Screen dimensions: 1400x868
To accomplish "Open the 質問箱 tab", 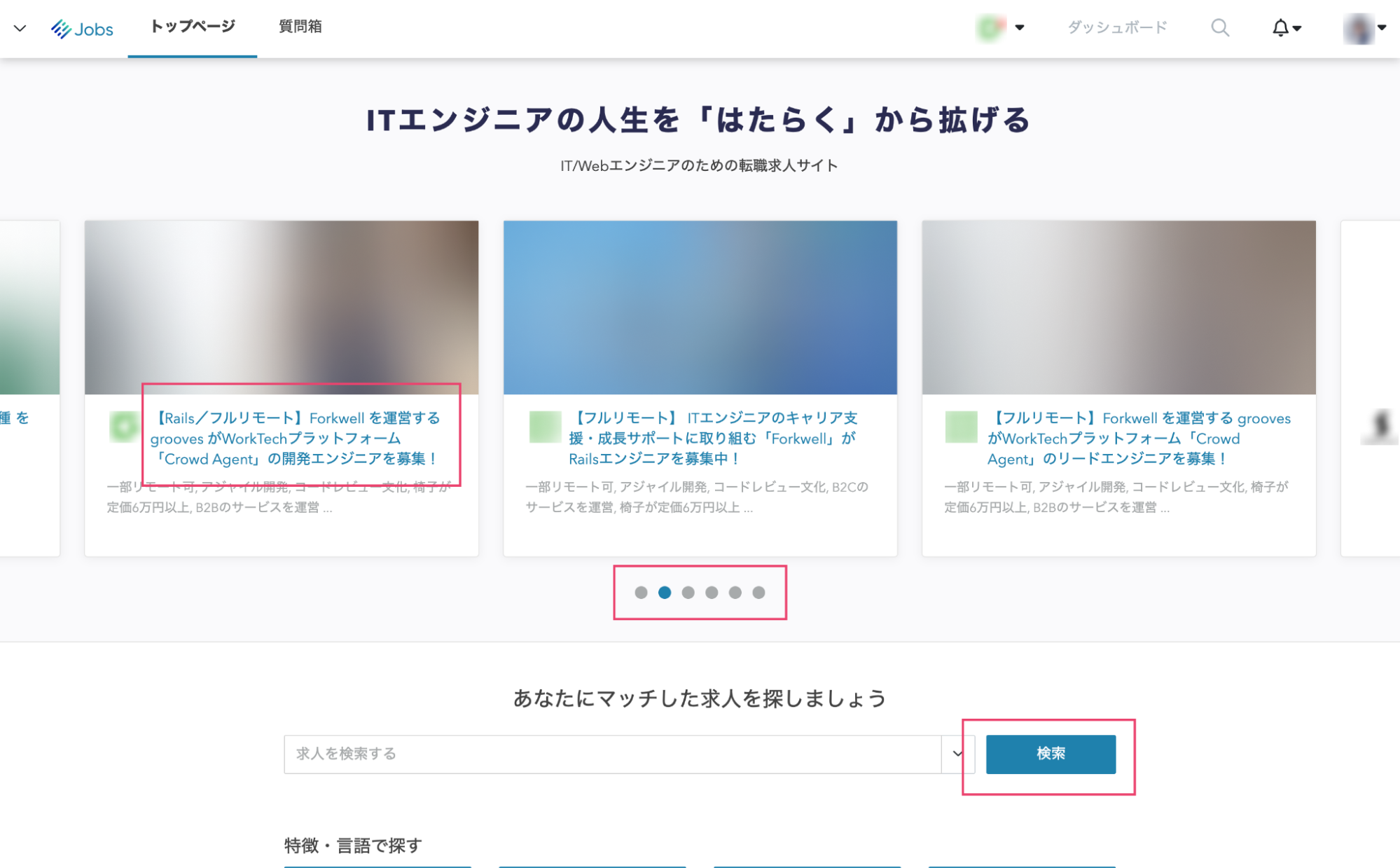I will [x=300, y=27].
